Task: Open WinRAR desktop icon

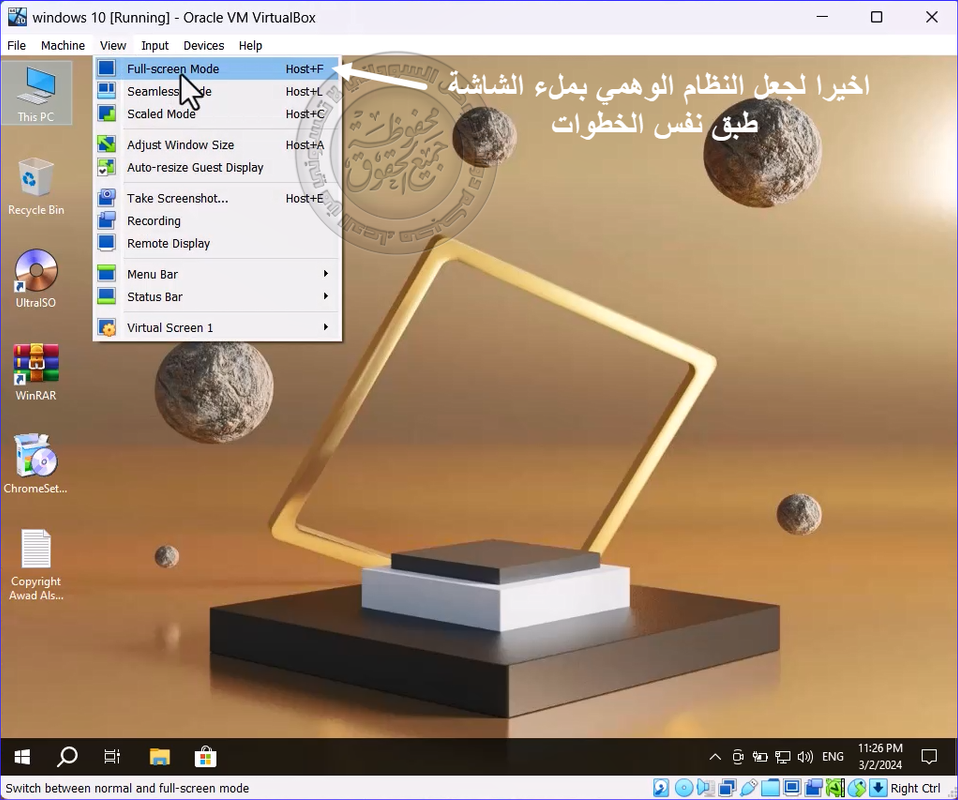Action: tap(36, 372)
